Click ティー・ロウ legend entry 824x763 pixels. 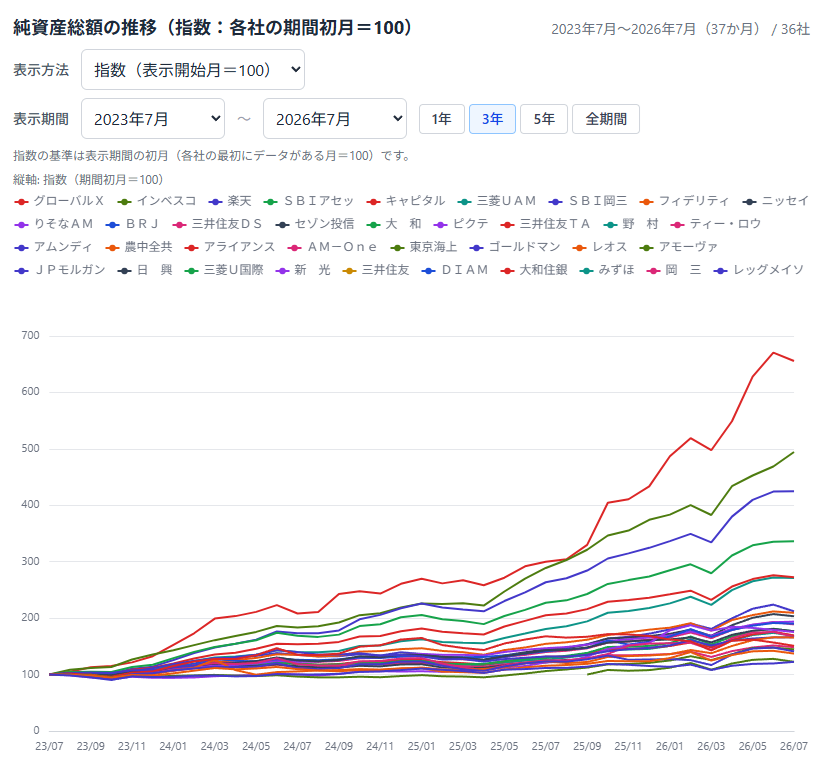click(716, 224)
